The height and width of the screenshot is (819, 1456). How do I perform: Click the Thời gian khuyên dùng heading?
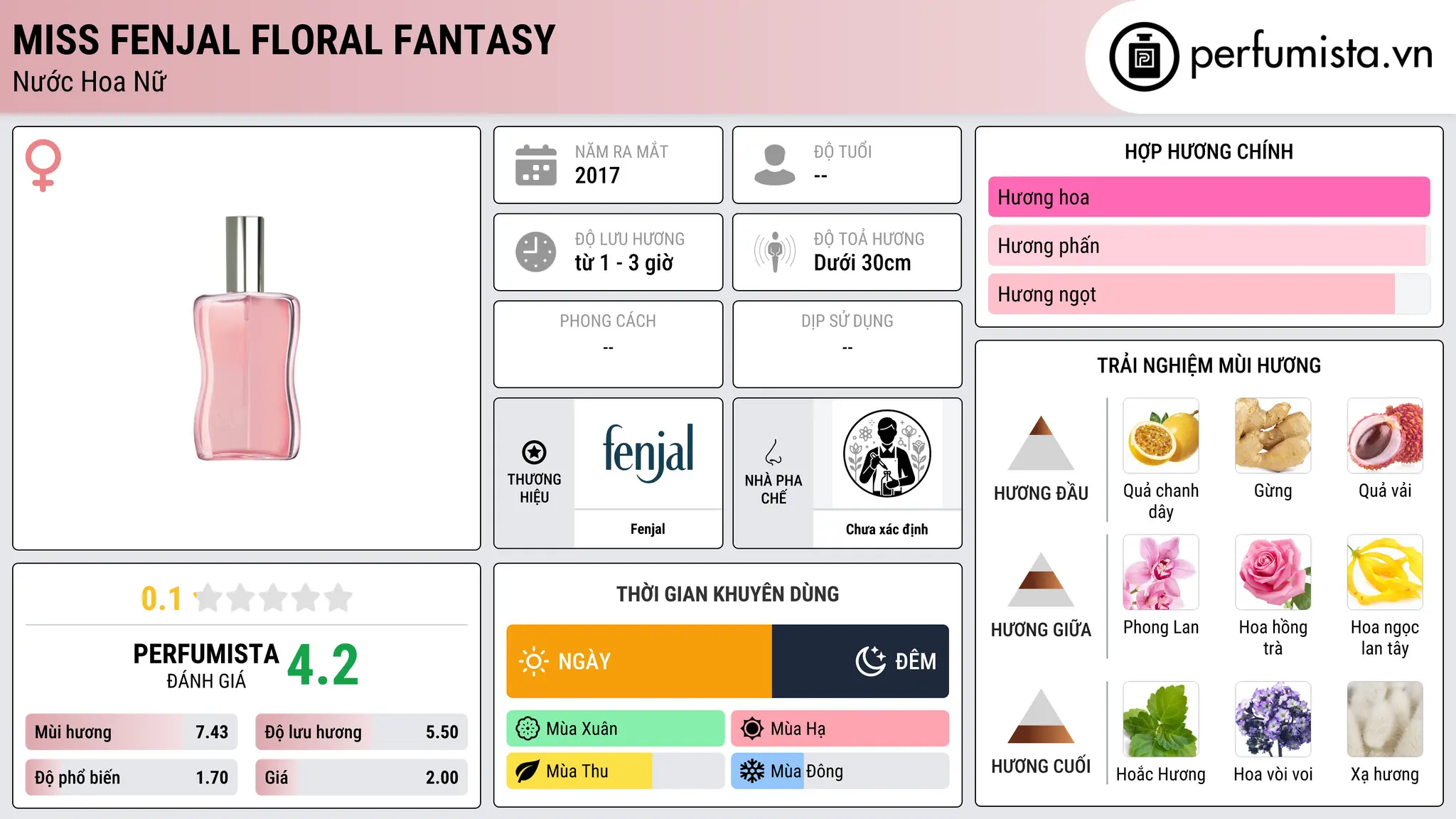[x=727, y=594]
